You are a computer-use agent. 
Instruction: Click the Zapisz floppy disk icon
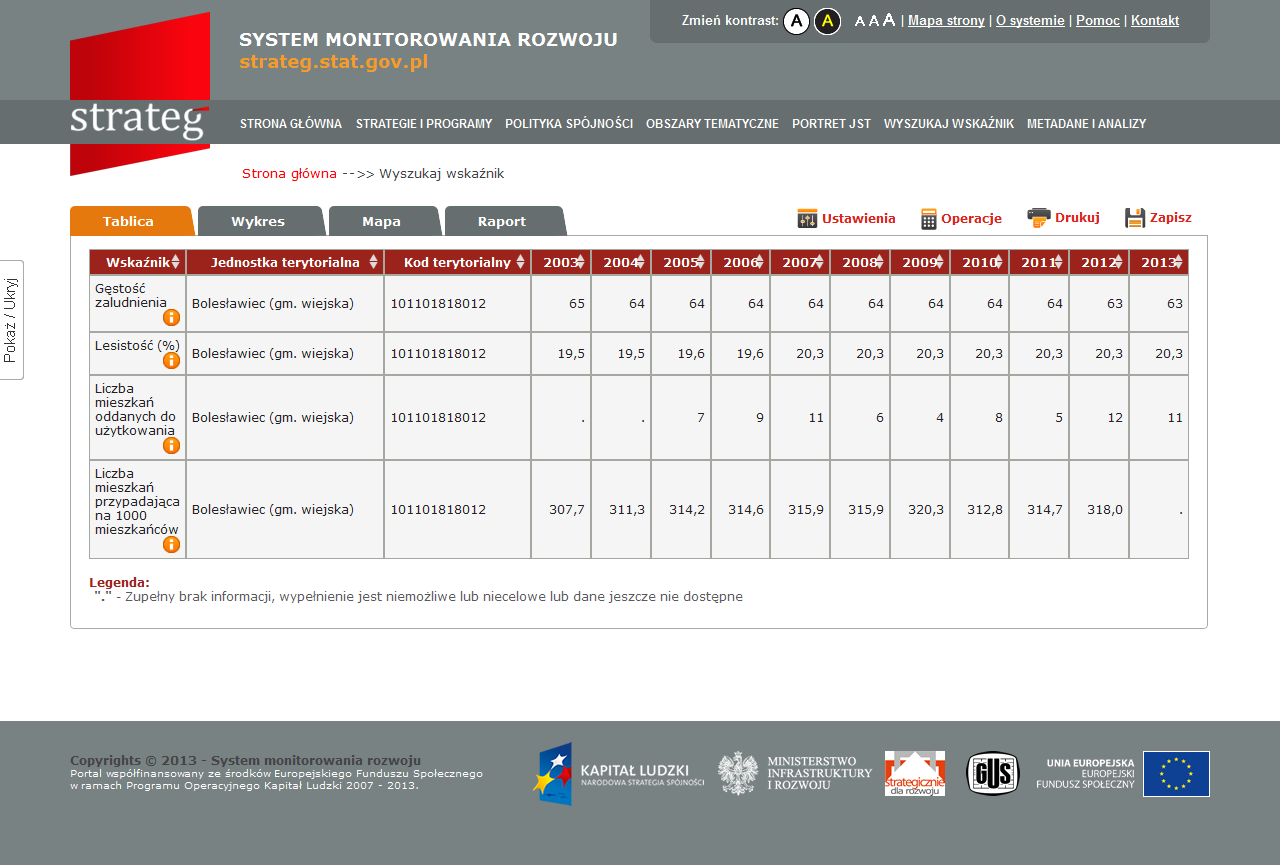pyautogui.click(x=1135, y=218)
